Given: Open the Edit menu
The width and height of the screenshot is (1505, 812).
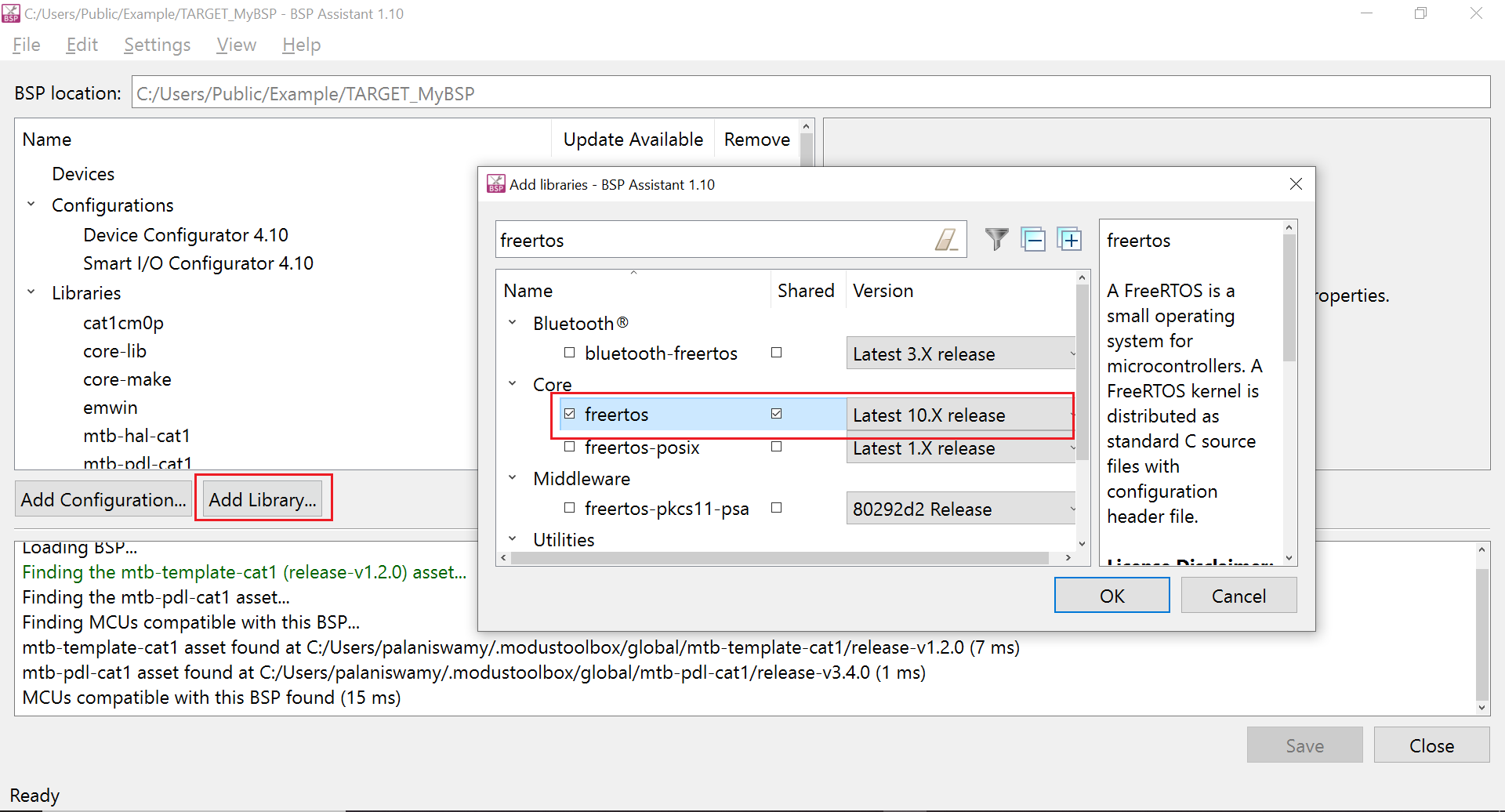Looking at the screenshot, I should tap(82, 45).
